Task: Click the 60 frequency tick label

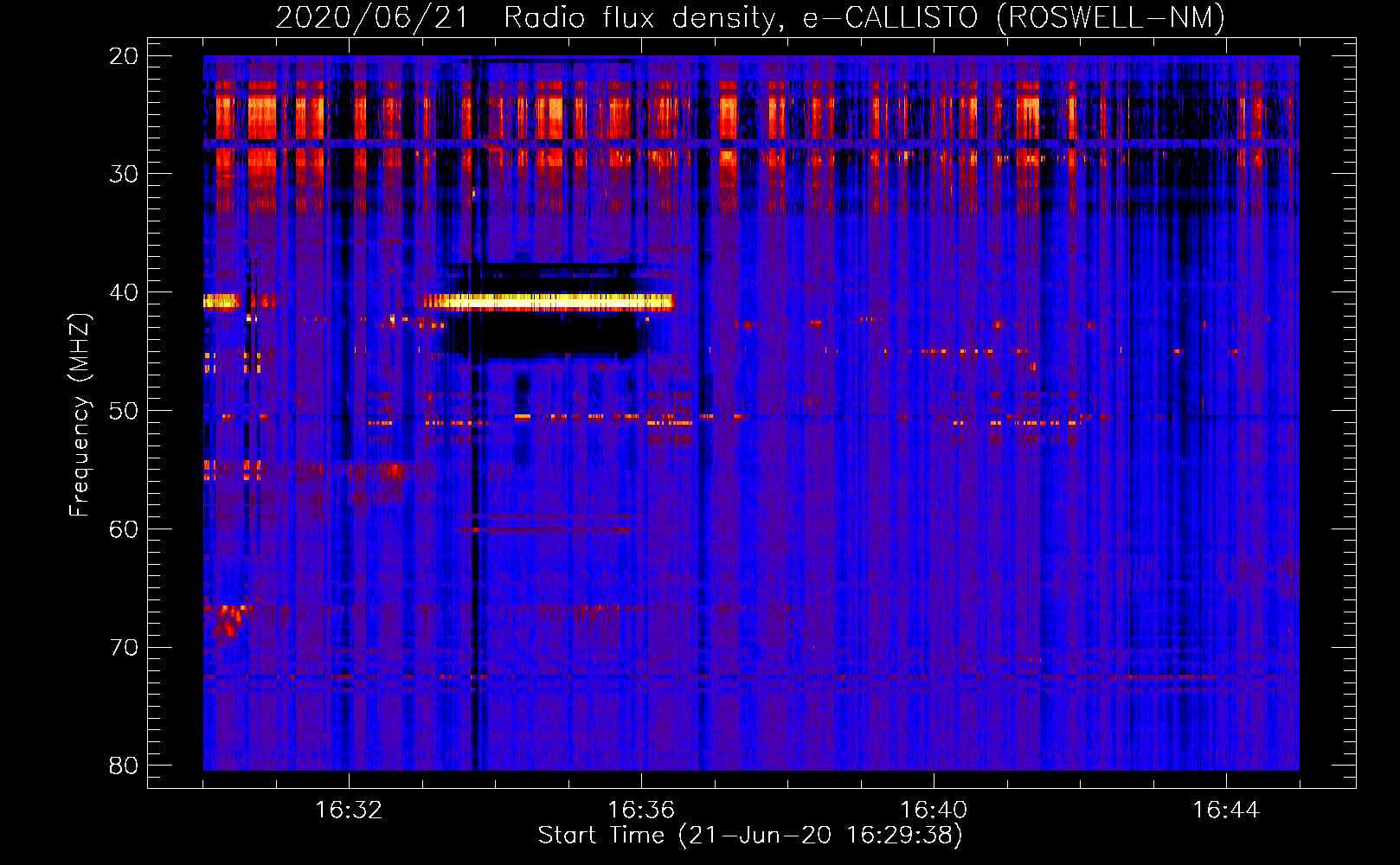Action: [x=124, y=529]
